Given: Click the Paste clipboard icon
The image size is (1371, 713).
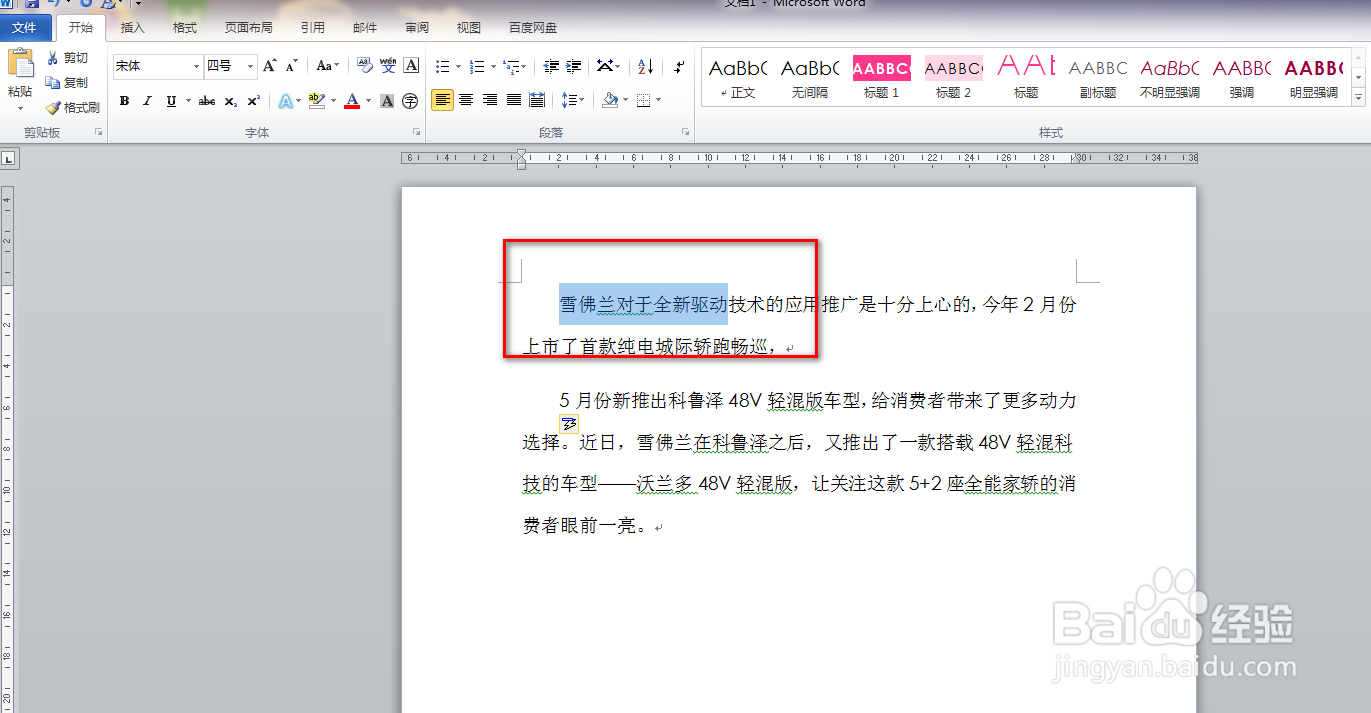Looking at the screenshot, I should coord(20,63).
